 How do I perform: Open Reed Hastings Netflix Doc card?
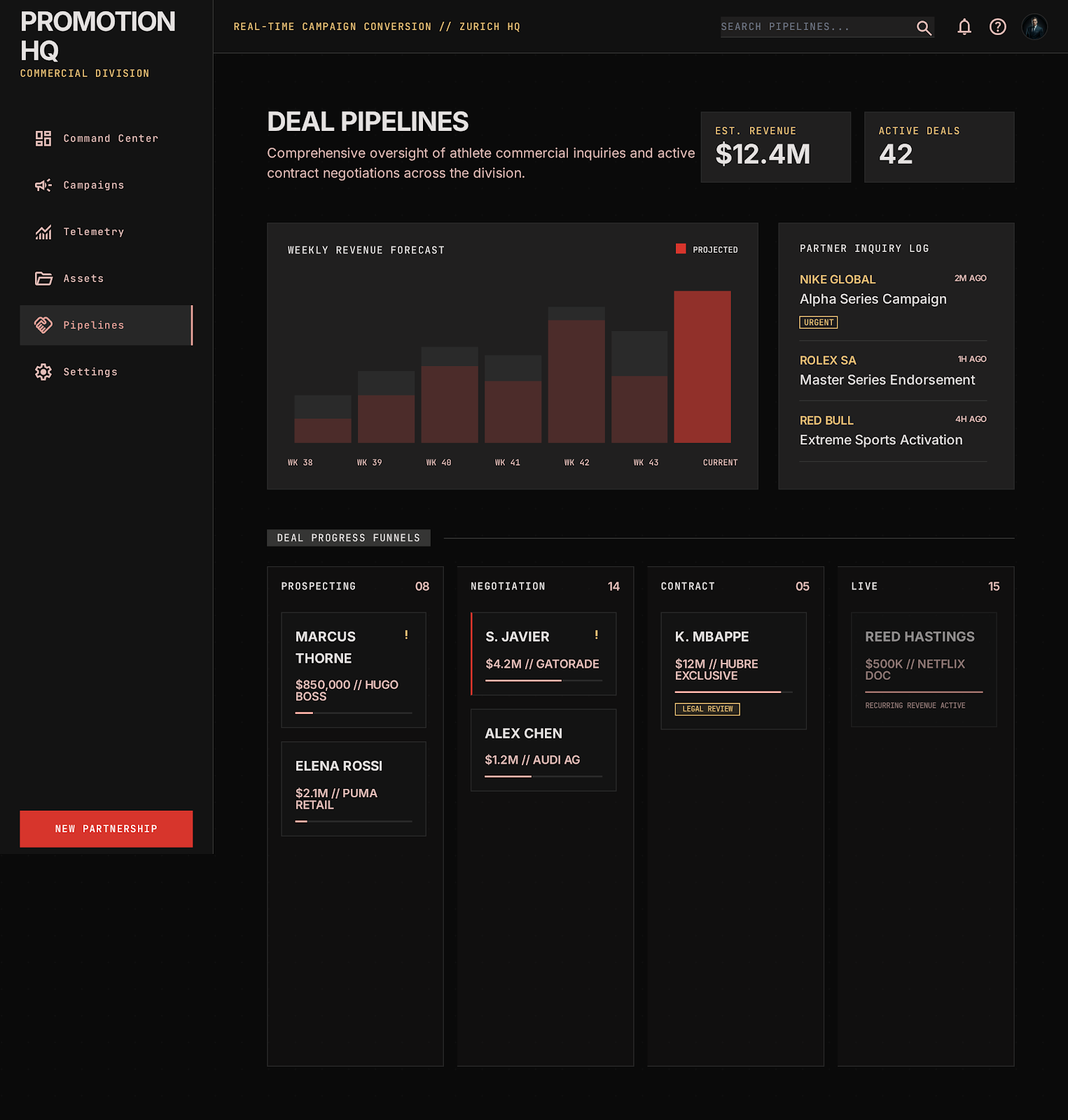point(924,669)
